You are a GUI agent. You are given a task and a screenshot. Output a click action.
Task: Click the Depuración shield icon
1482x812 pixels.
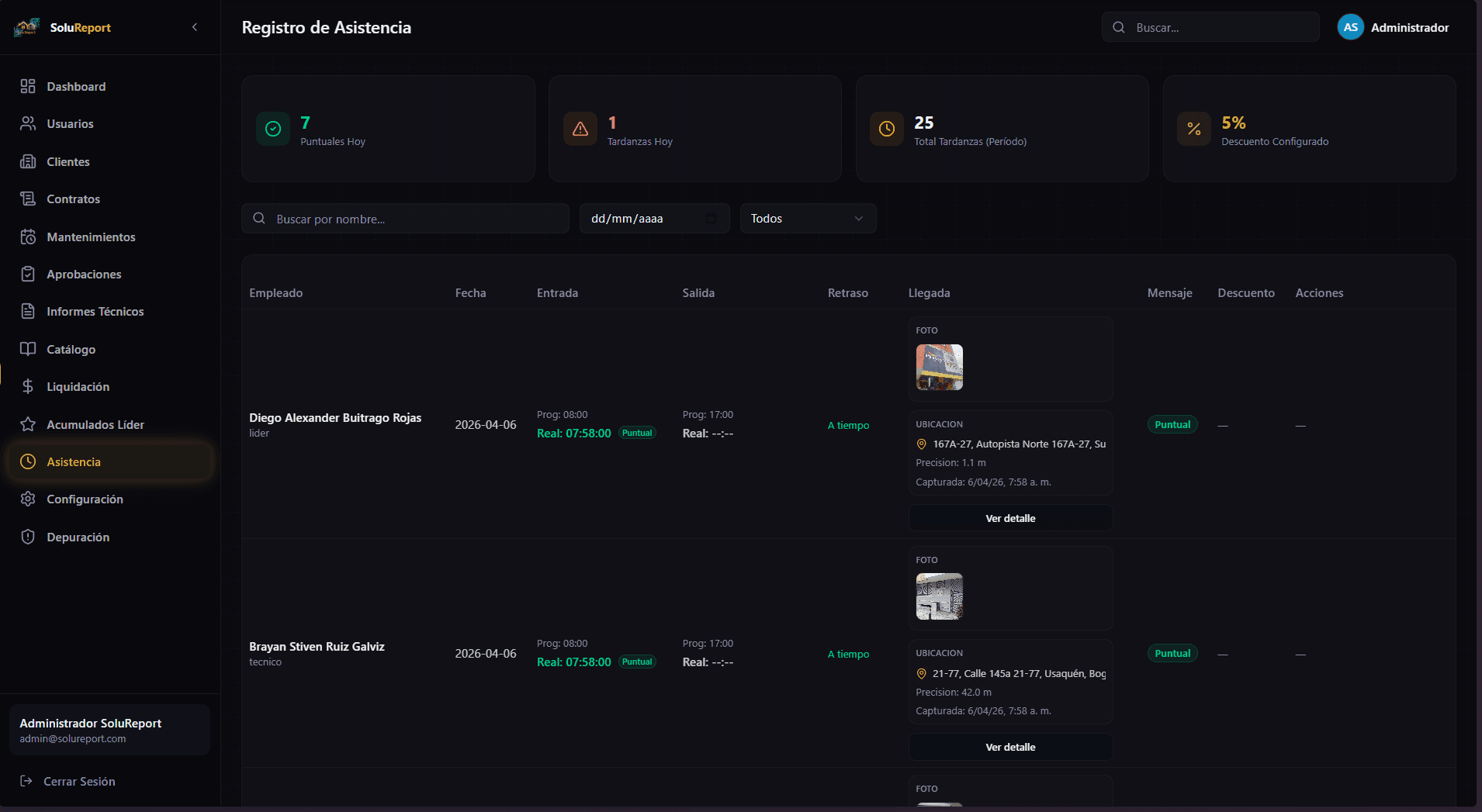click(x=28, y=537)
